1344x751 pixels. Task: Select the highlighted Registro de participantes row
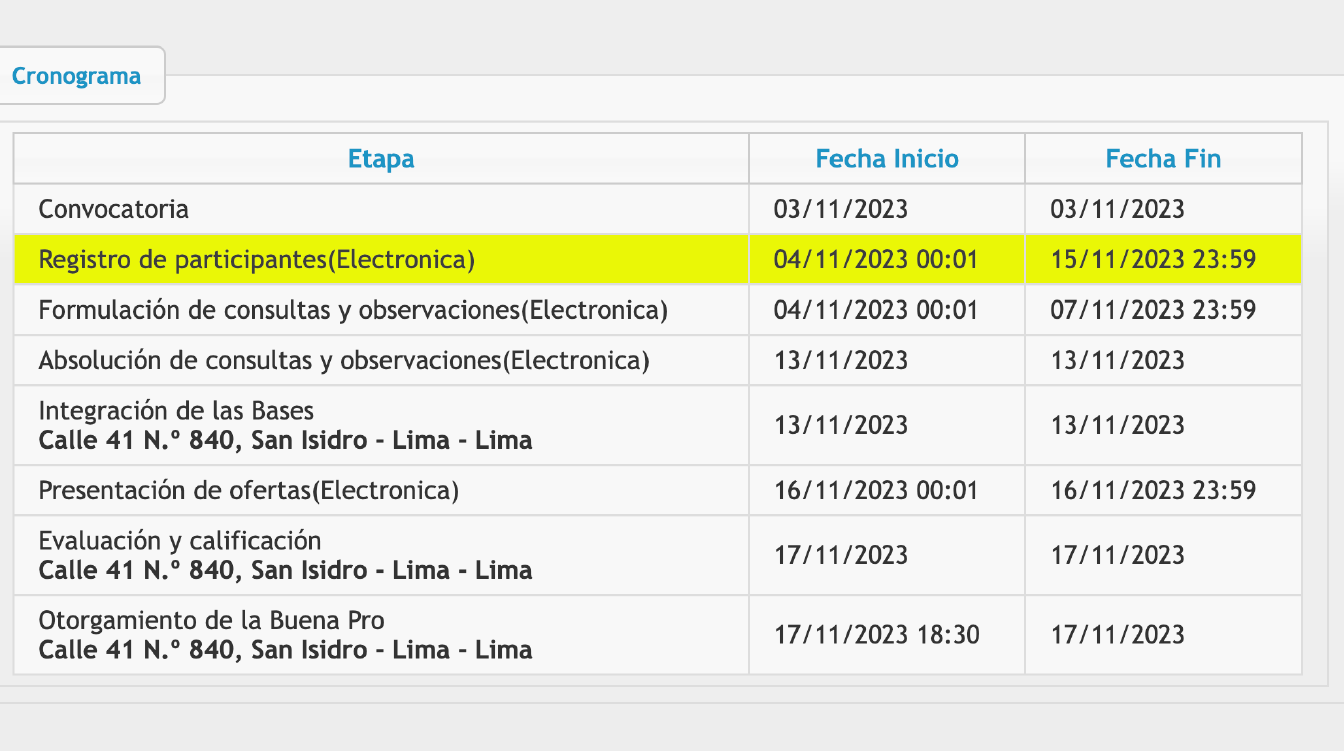(x=657, y=260)
